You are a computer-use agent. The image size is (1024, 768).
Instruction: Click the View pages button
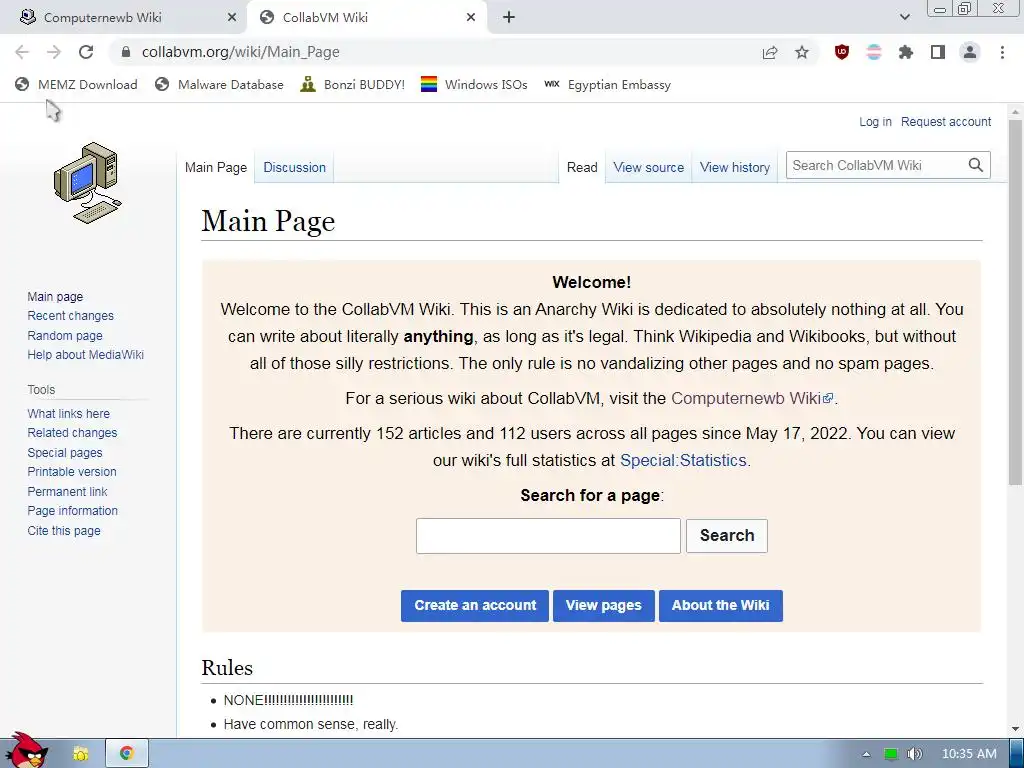603,605
